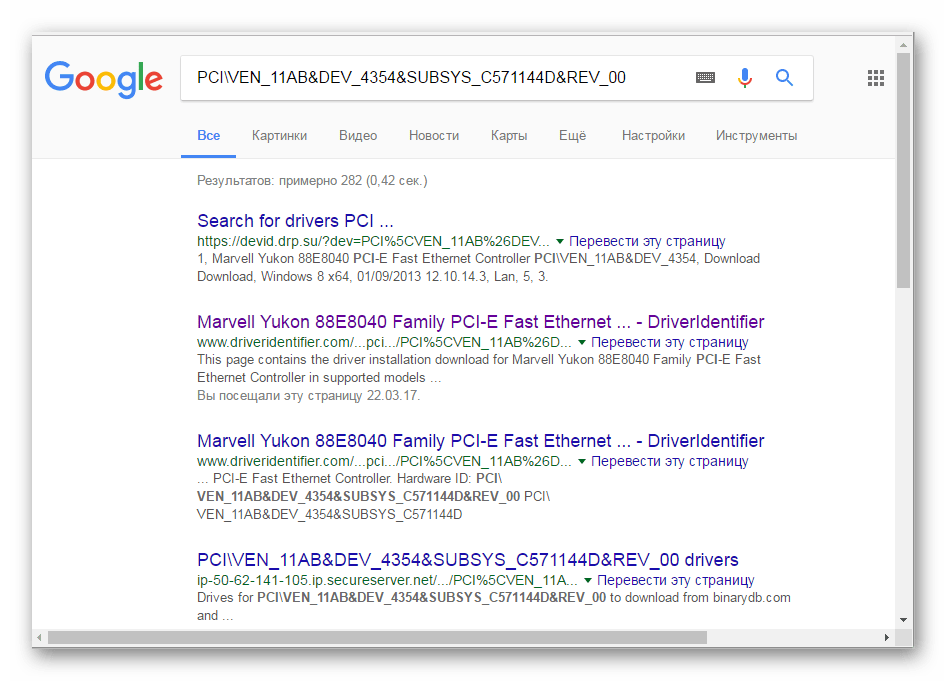Screen dimensions: 947x681
Task: Click the Google logo
Action: point(103,78)
